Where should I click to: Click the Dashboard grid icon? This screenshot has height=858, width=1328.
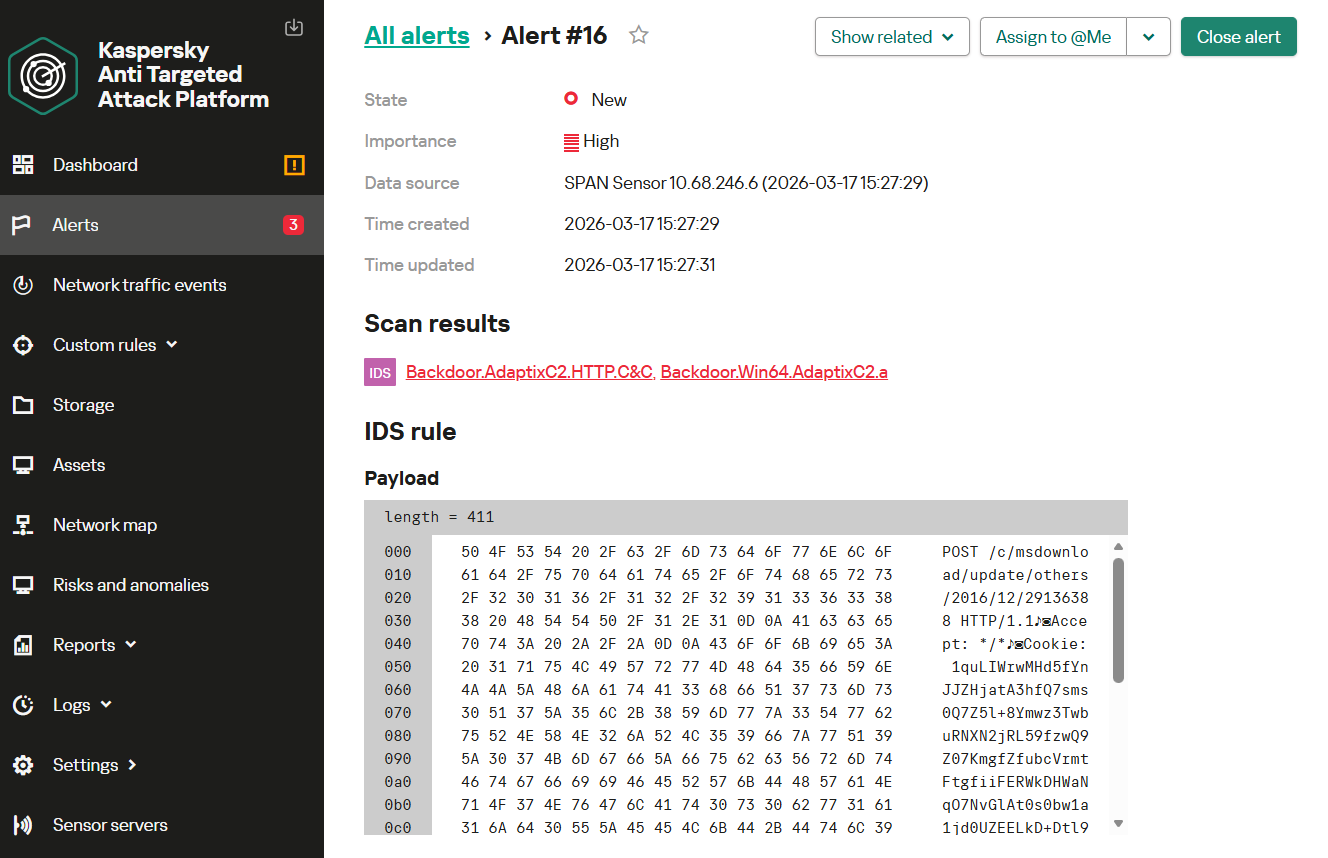point(23,165)
